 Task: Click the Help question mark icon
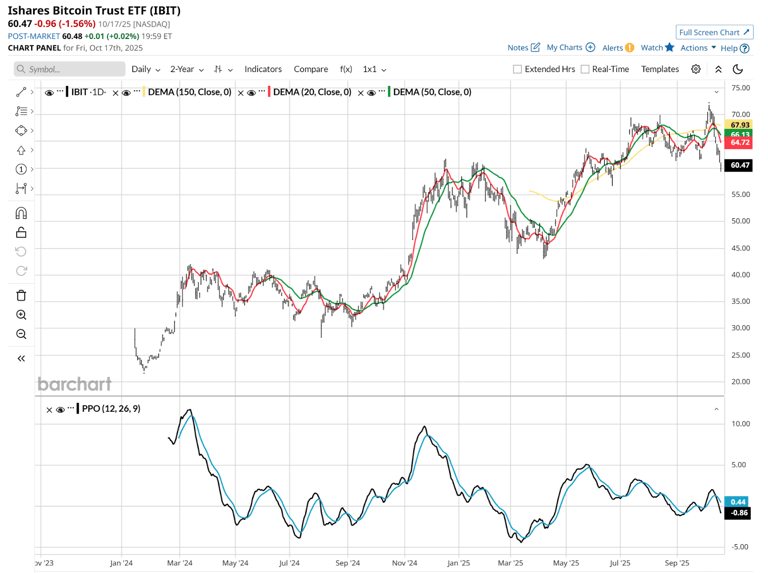click(744, 48)
